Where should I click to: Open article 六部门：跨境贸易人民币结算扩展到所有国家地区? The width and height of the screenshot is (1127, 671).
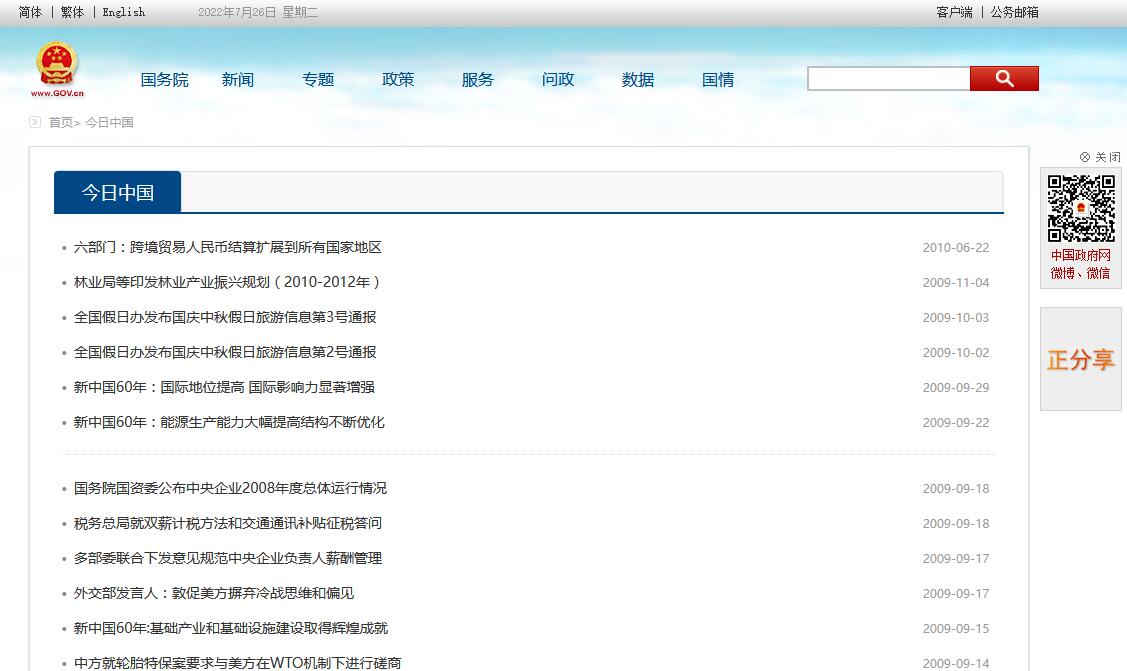pos(227,247)
